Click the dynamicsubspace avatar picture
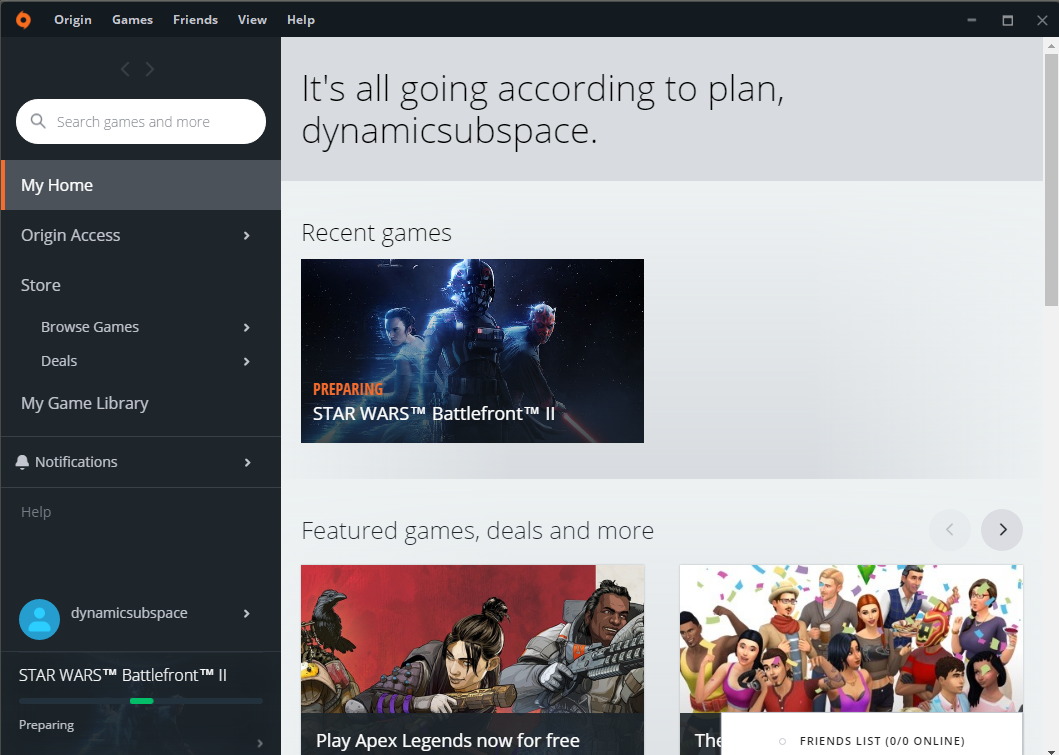Screen dimensions: 1059x755 pyautogui.click(x=39, y=620)
